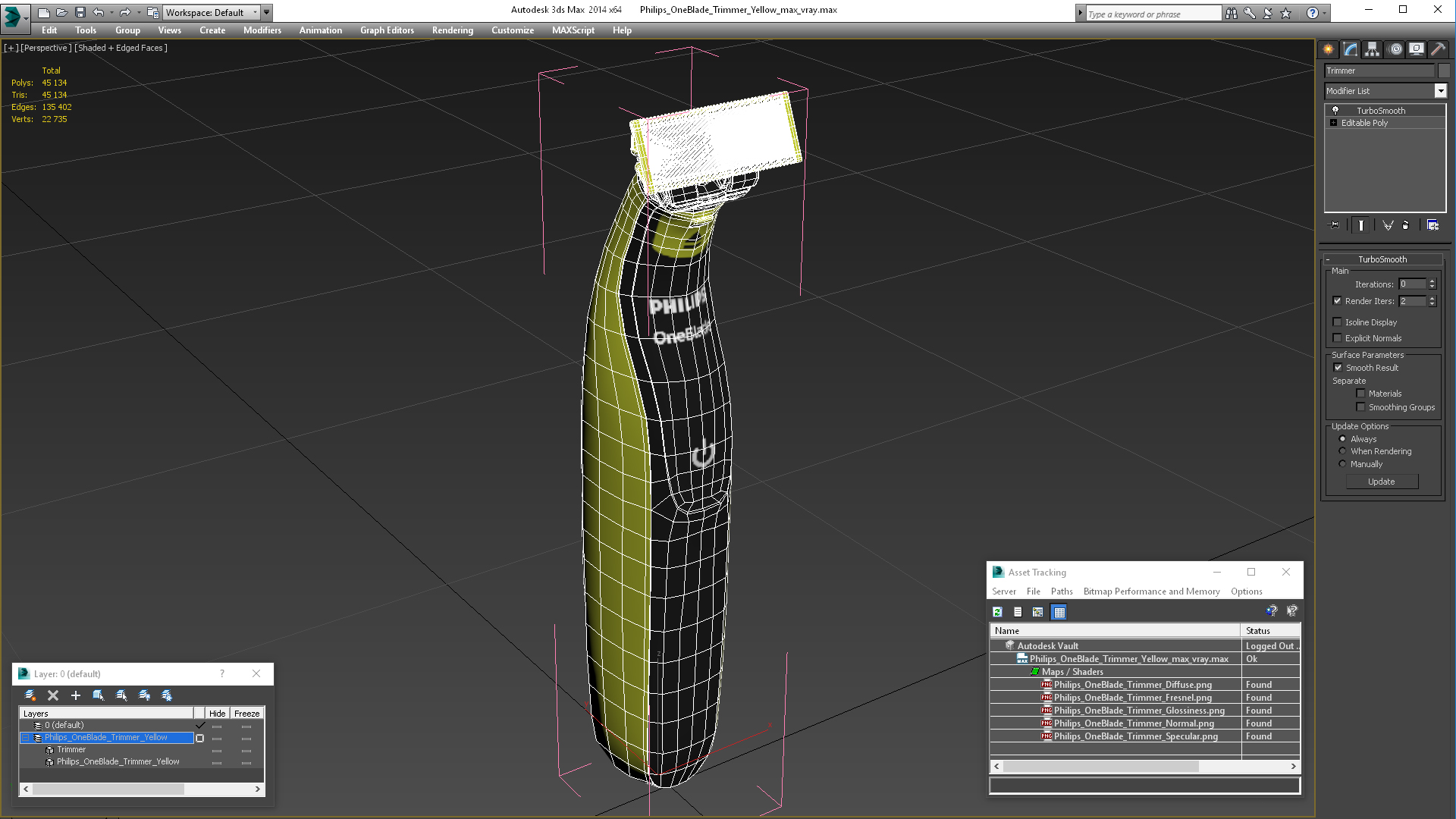Viewport: 1456px width, 819px height.
Task: Open Bitmap Performance and Memory menu
Action: (x=1151, y=591)
